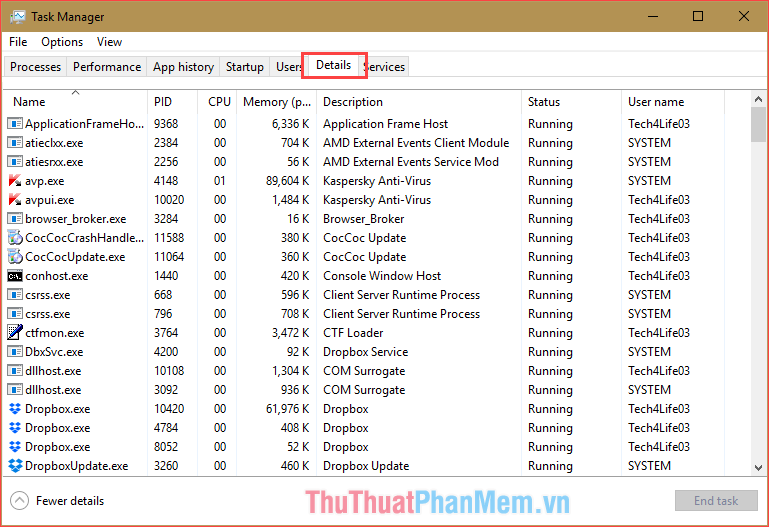The height and width of the screenshot is (527, 769).
Task: Open the File menu
Action: (18, 42)
